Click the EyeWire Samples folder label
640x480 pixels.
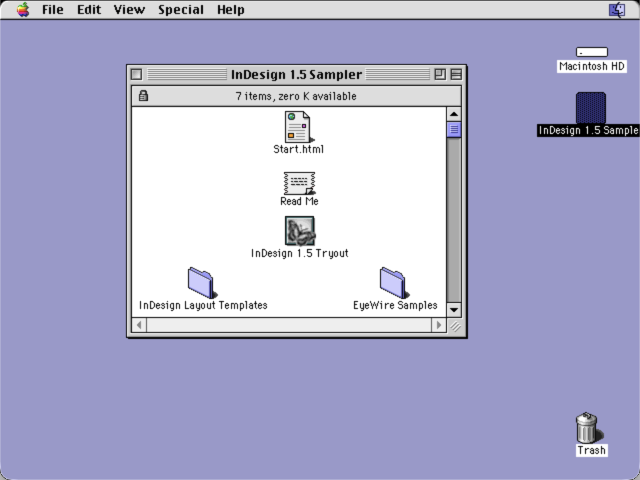pos(395,305)
